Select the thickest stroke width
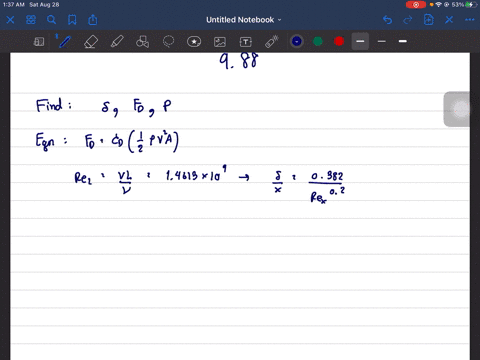 [x=403, y=41]
